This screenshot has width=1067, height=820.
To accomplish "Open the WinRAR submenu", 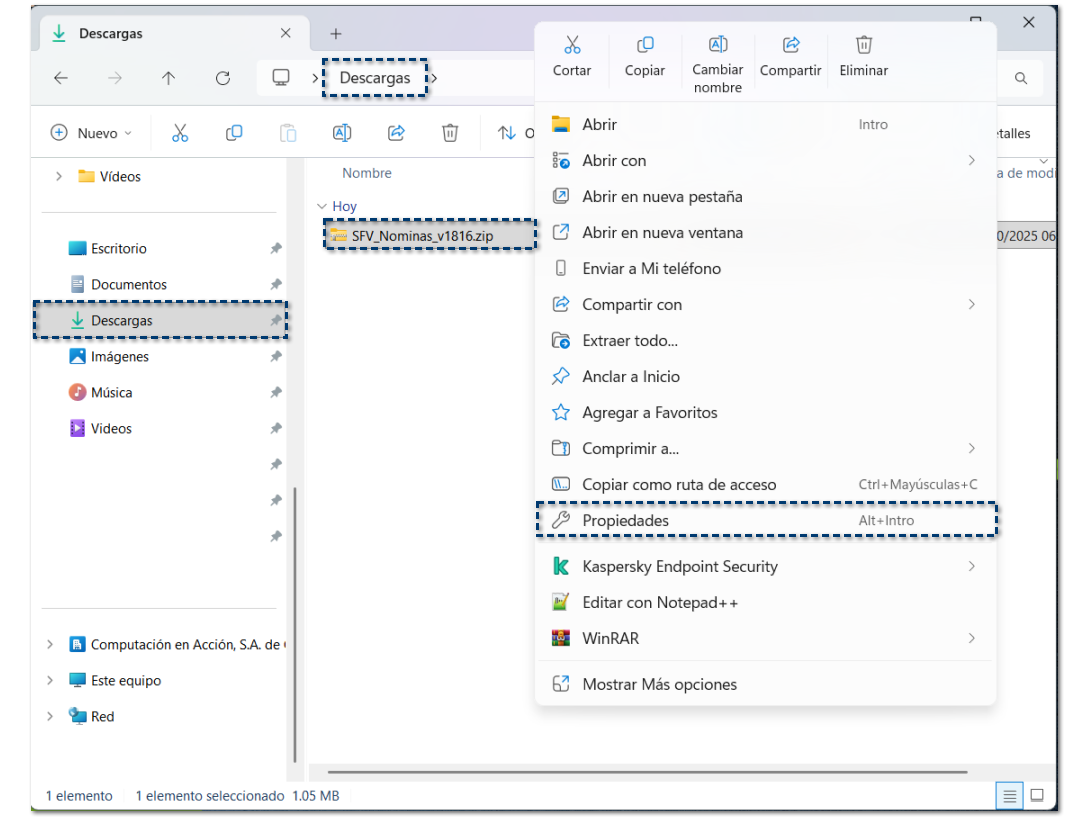I will 610,639.
